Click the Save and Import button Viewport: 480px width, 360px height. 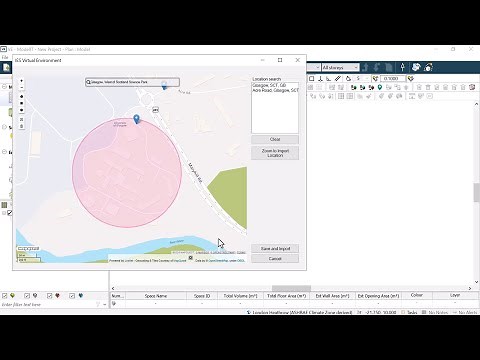tap(275, 249)
